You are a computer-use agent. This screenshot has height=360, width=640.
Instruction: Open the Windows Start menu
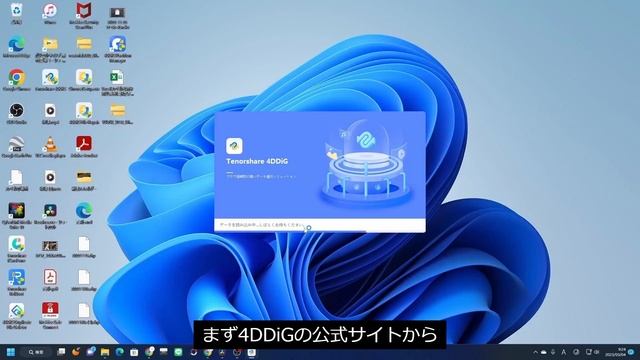click(11, 352)
